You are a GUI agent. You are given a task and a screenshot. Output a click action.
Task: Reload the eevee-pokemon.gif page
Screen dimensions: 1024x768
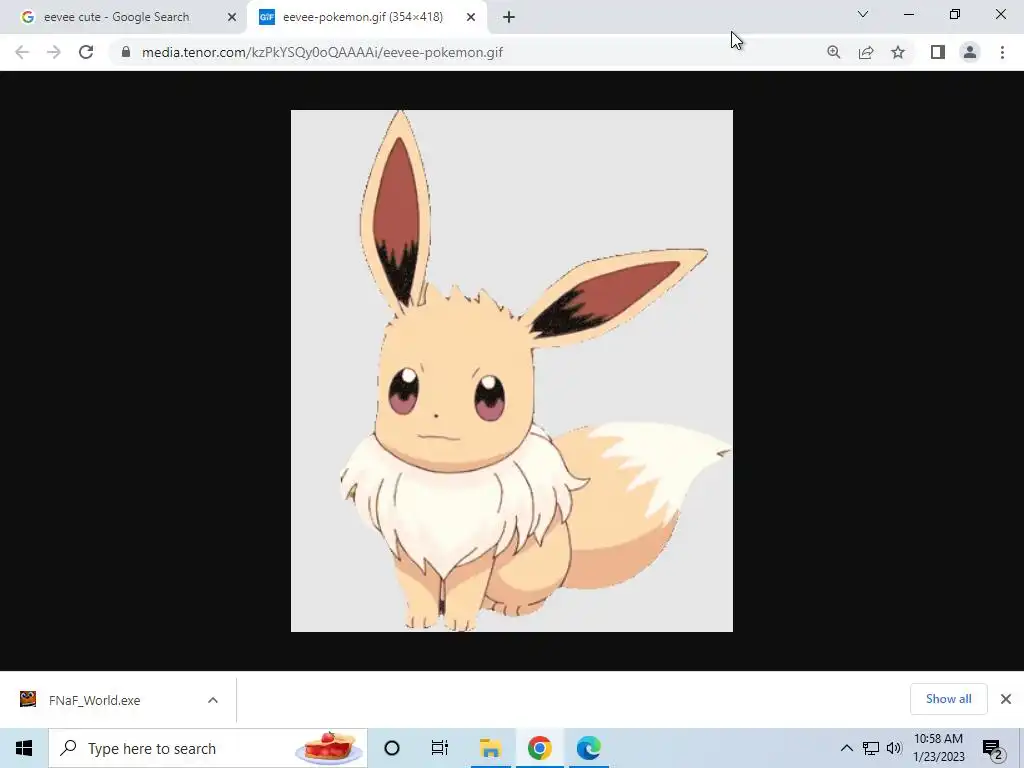tap(86, 52)
